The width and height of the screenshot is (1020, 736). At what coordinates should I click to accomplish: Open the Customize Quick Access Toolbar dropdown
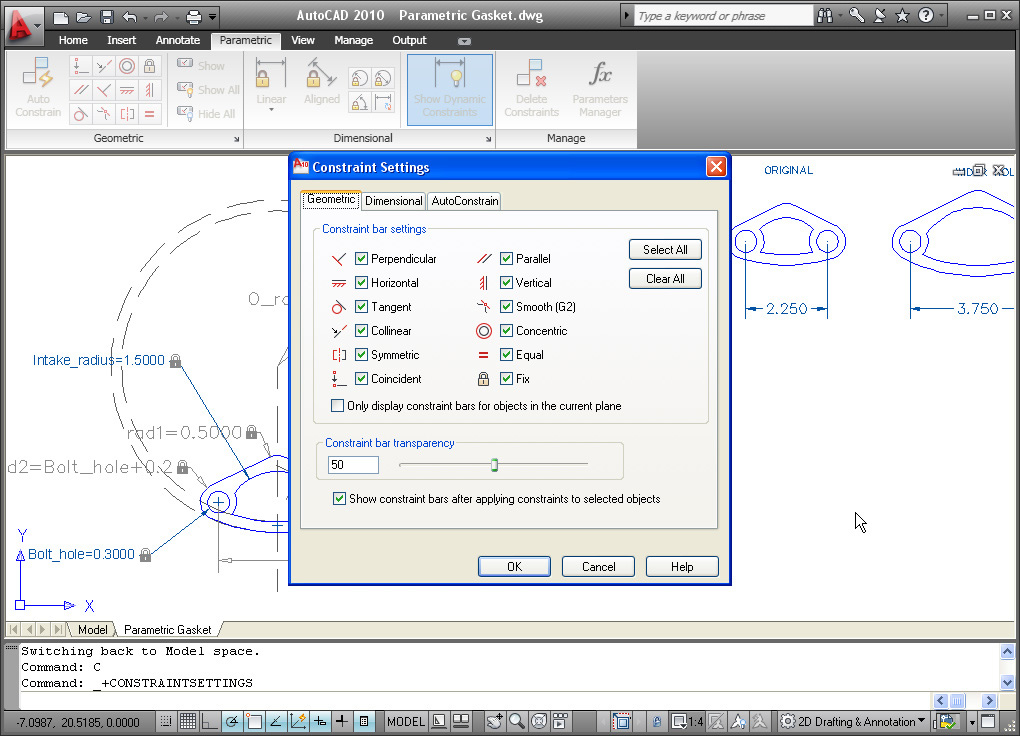pos(212,17)
